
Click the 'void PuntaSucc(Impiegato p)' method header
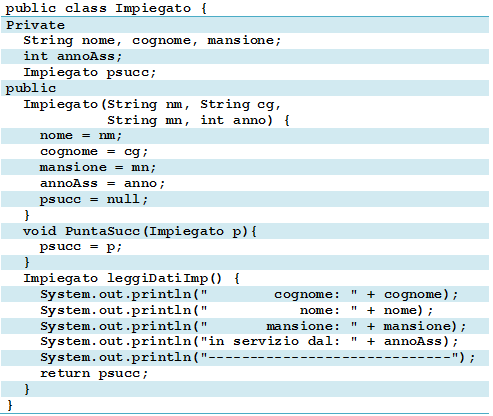coord(140,231)
